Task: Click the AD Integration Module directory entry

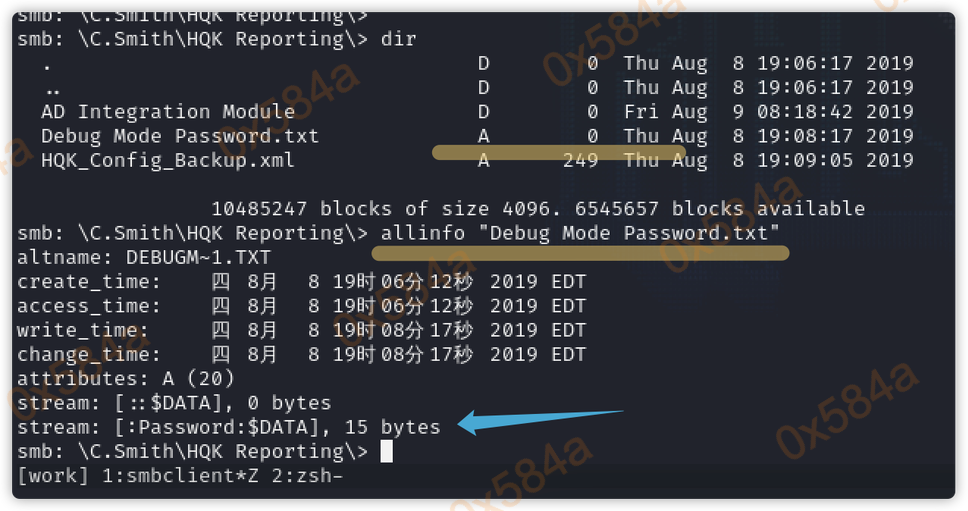Action: 168,112
